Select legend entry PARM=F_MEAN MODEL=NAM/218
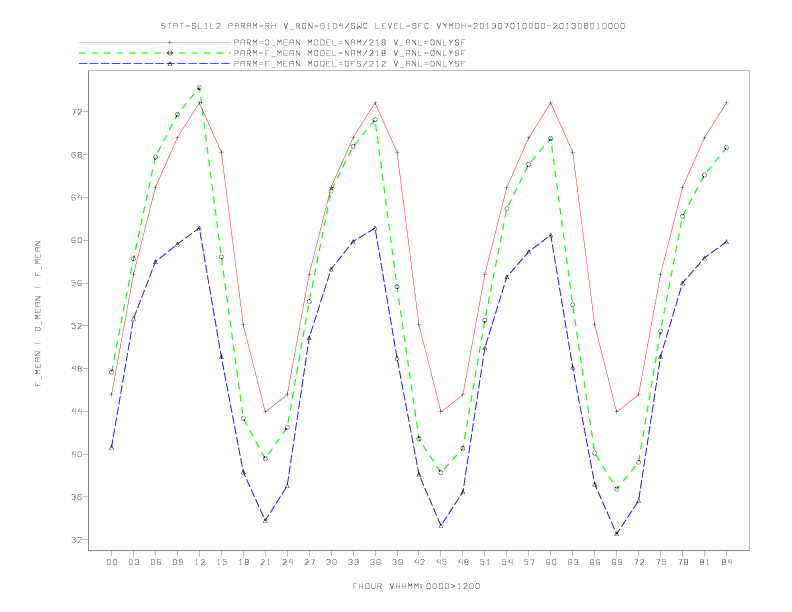 pyautogui.click(x=349, y=53)
